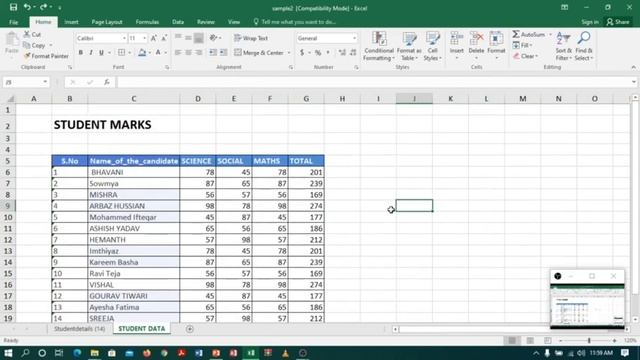Click the zoom slider in the status bar
This screenshot has width=640, height=360.
(589, 340)
